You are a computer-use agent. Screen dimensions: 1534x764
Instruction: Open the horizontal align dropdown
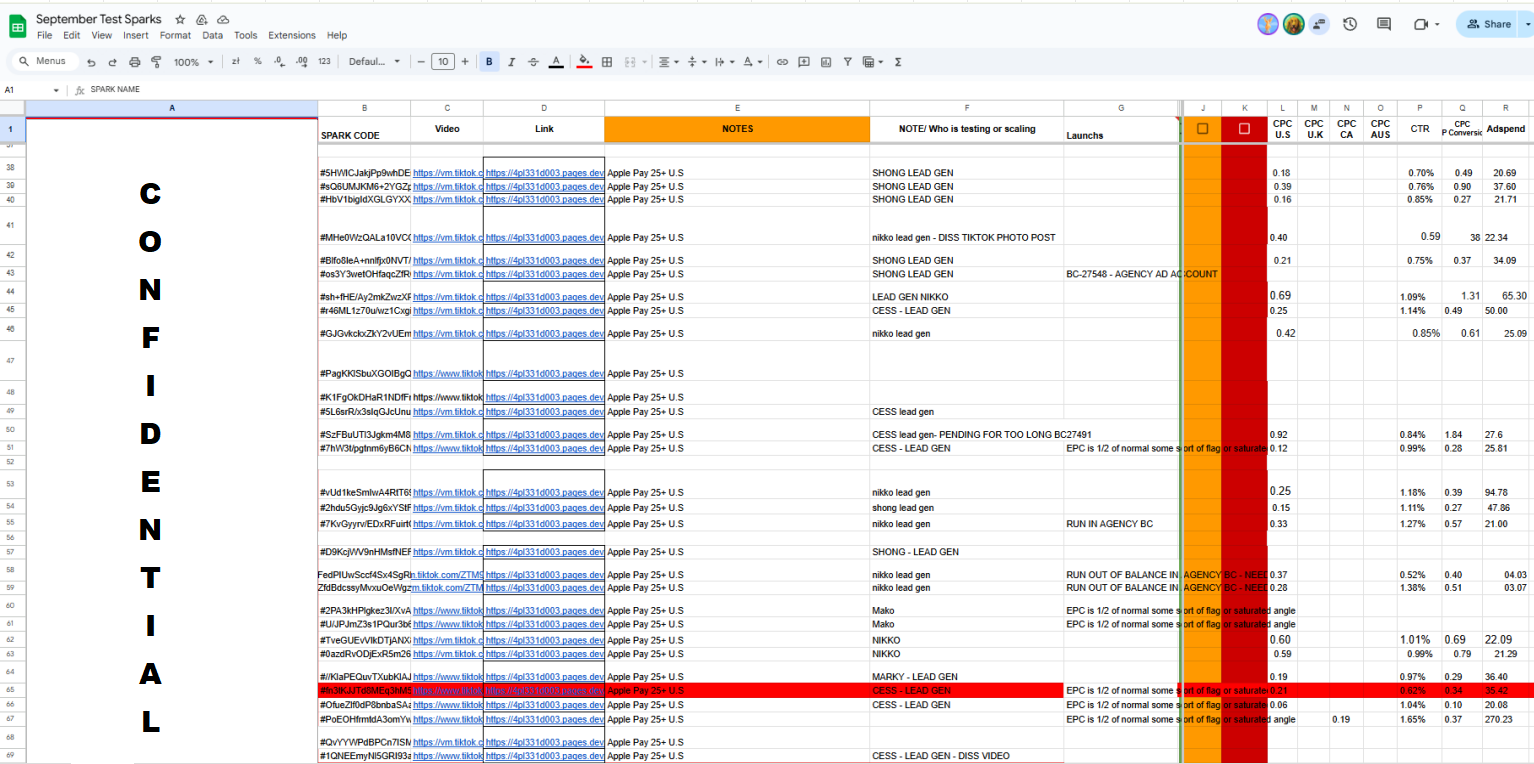[x=667, y=62]
